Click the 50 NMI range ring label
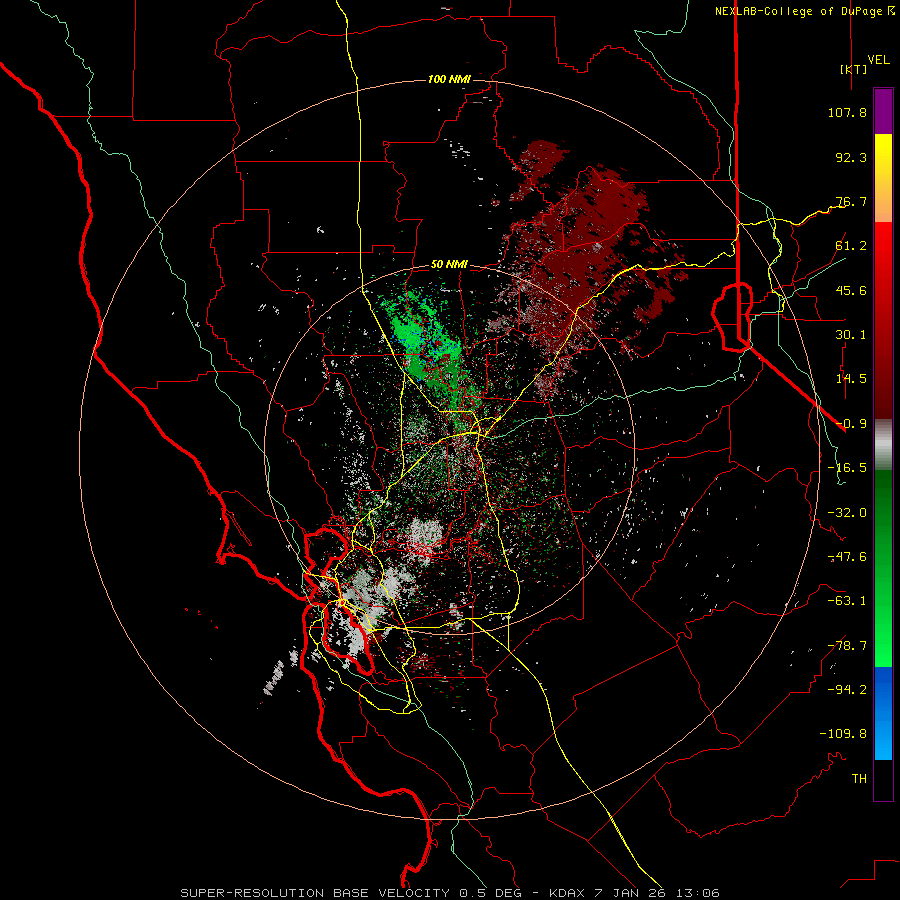900x900 pixels. click(x=449, y=265)
